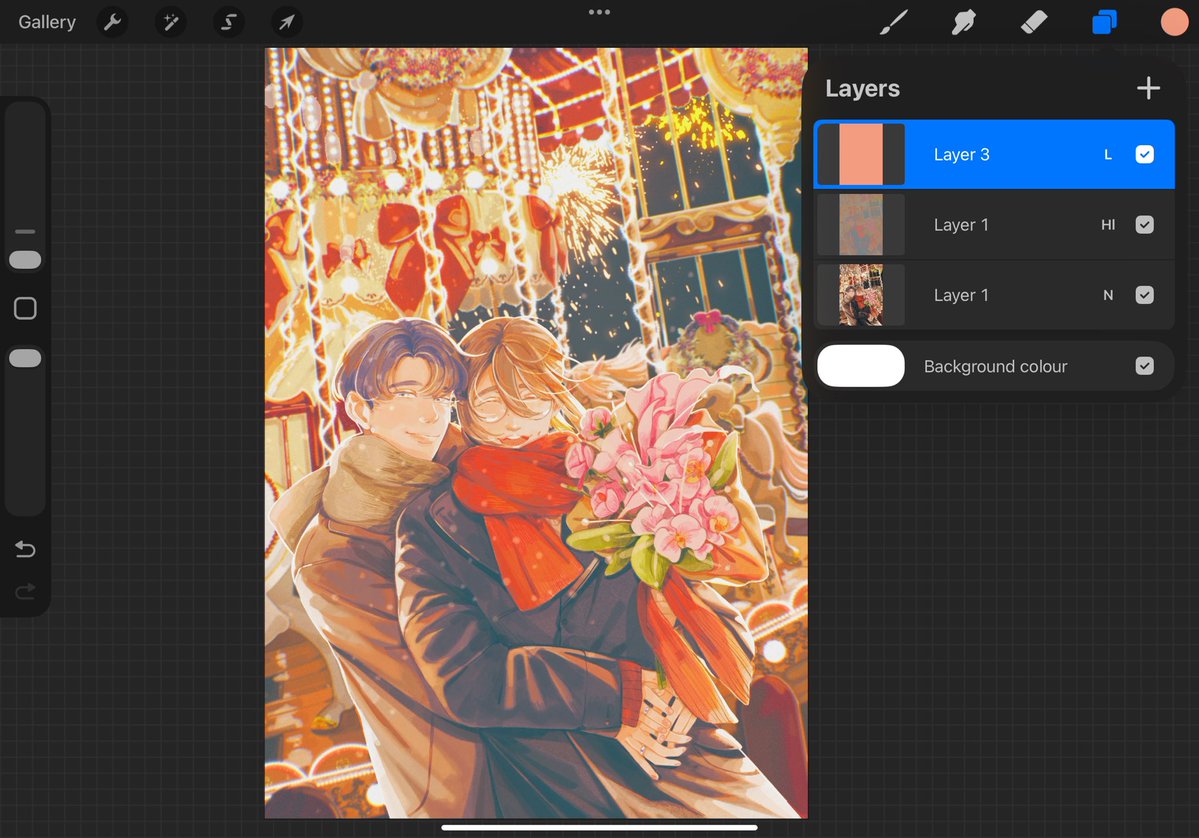Close the Layers panel via layers icon
The image size is (1199, 838).
point(1104,22)
